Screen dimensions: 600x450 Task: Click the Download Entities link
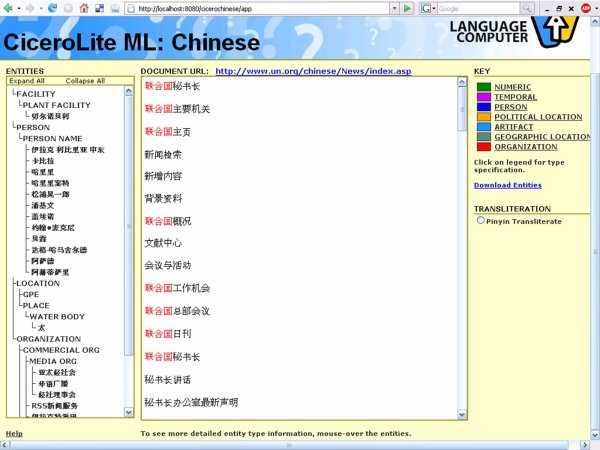(x=508, y=185)
